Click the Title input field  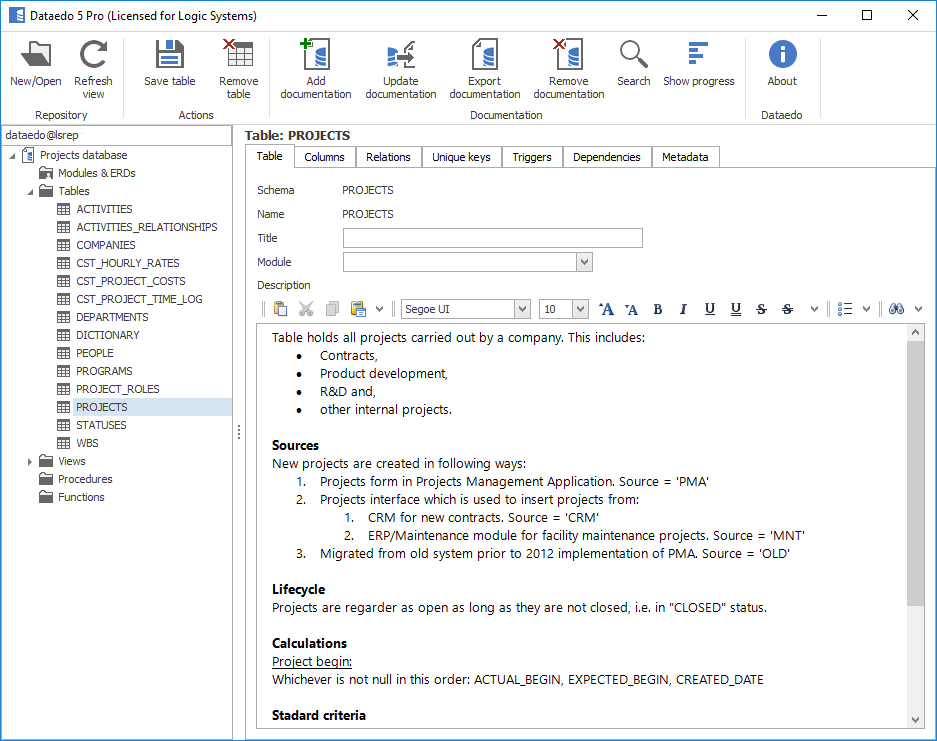pyautogui.click(x=492, y=238)
